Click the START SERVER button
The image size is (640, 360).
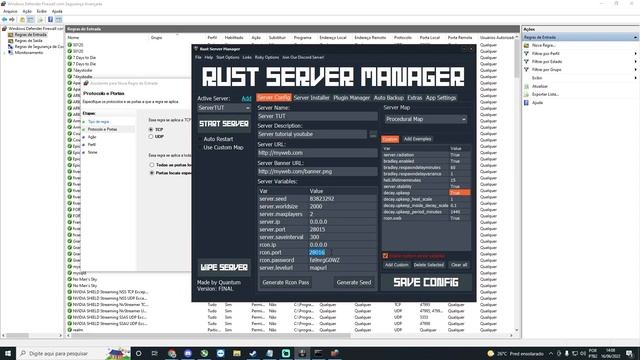tap(224, 124)
